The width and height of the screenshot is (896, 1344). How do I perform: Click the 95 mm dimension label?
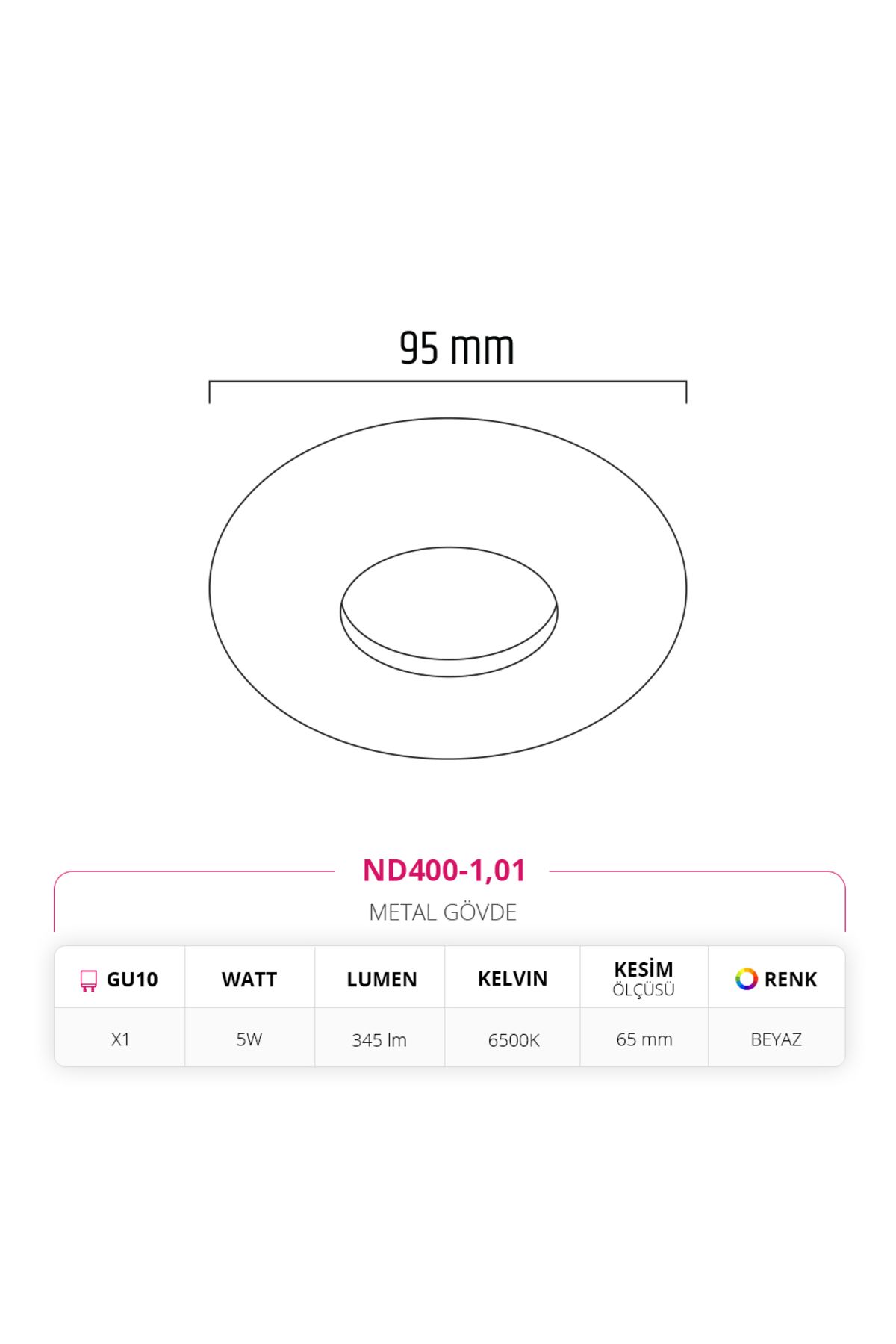tap(457, 348)
